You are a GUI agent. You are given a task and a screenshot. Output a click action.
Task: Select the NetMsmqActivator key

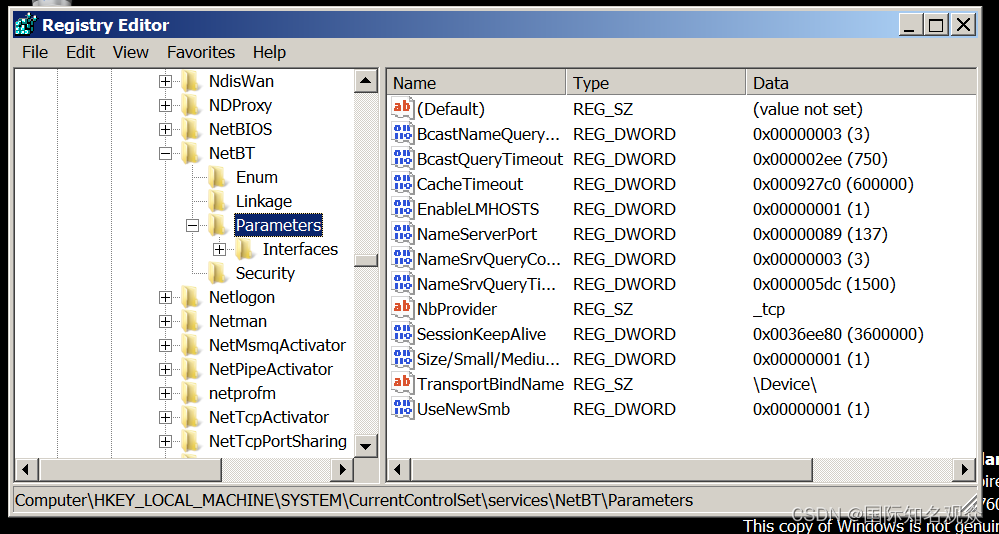coord(277,345)
